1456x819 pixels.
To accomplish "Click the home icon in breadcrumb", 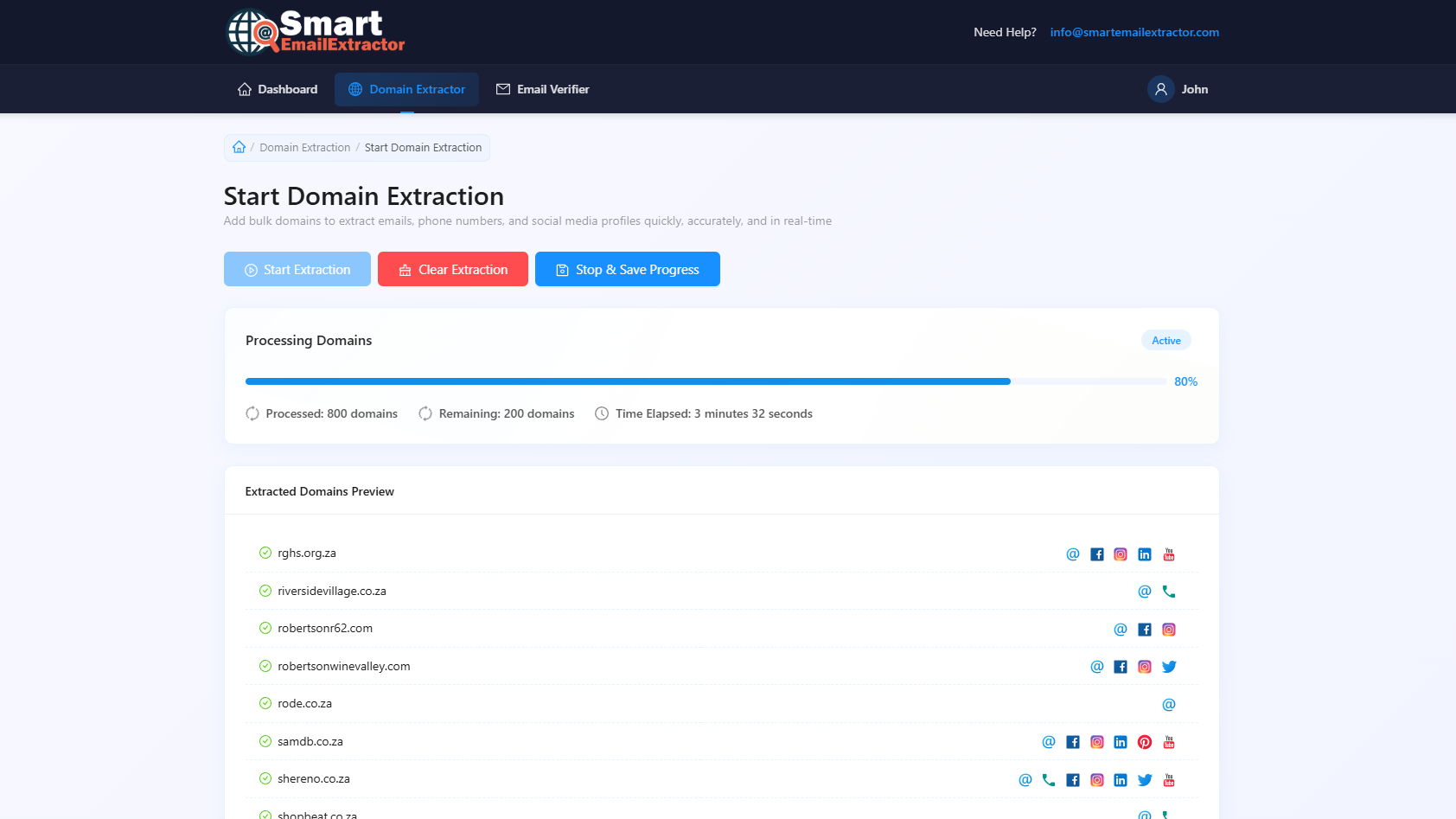I will pyautogui.click(x=239, y=147).
